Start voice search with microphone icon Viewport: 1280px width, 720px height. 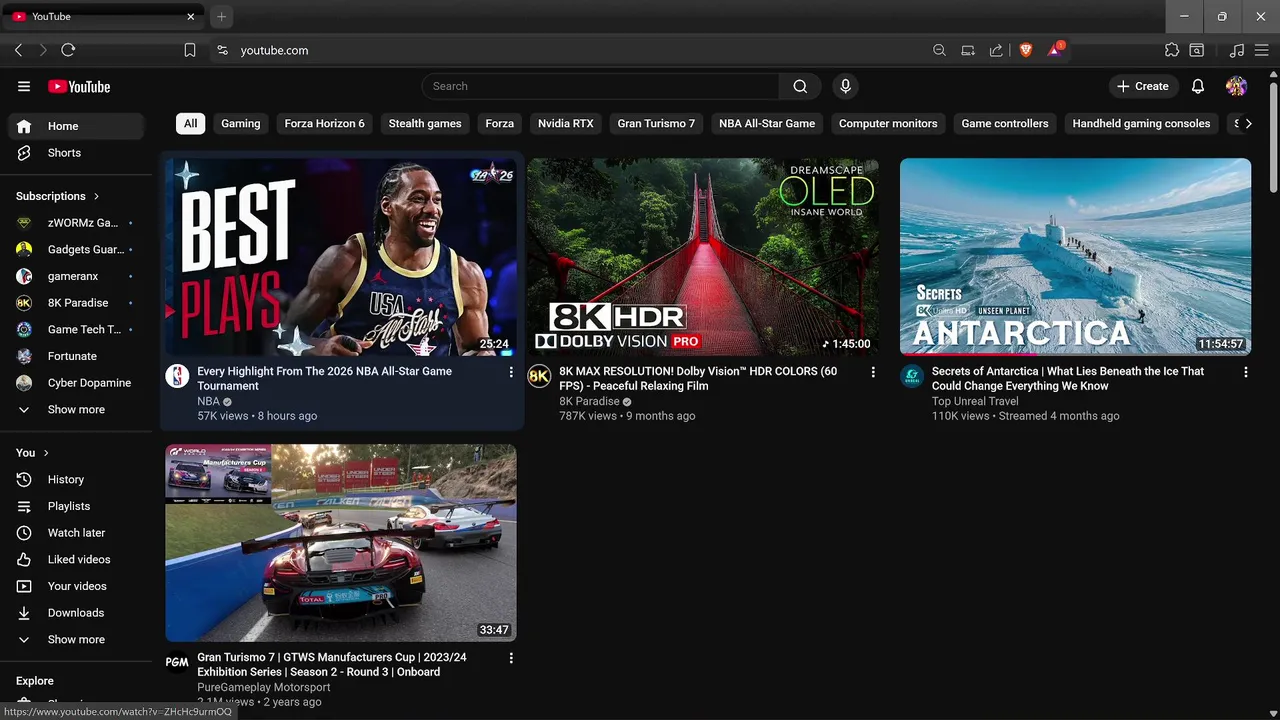pos(845,87)
